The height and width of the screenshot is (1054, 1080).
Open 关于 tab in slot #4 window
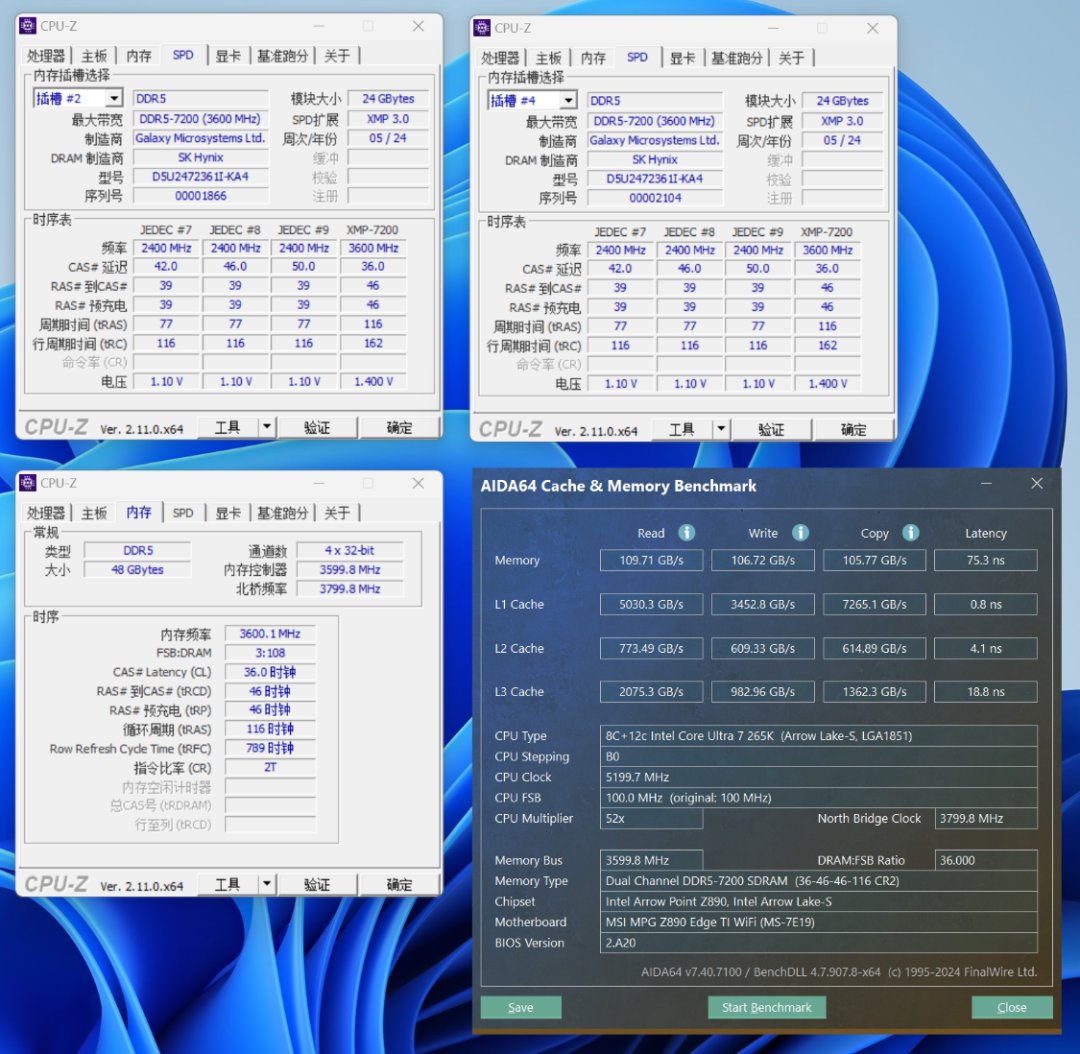coord(792,58)
